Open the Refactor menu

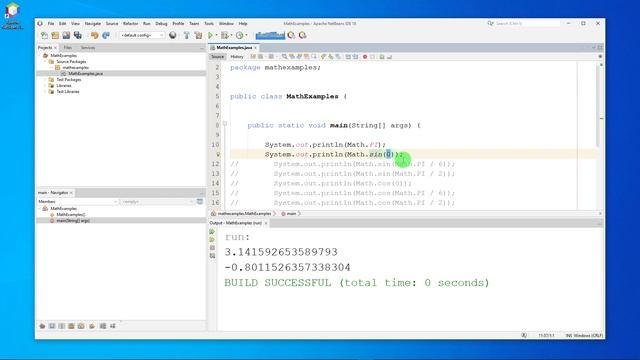(x=131, y=24)
